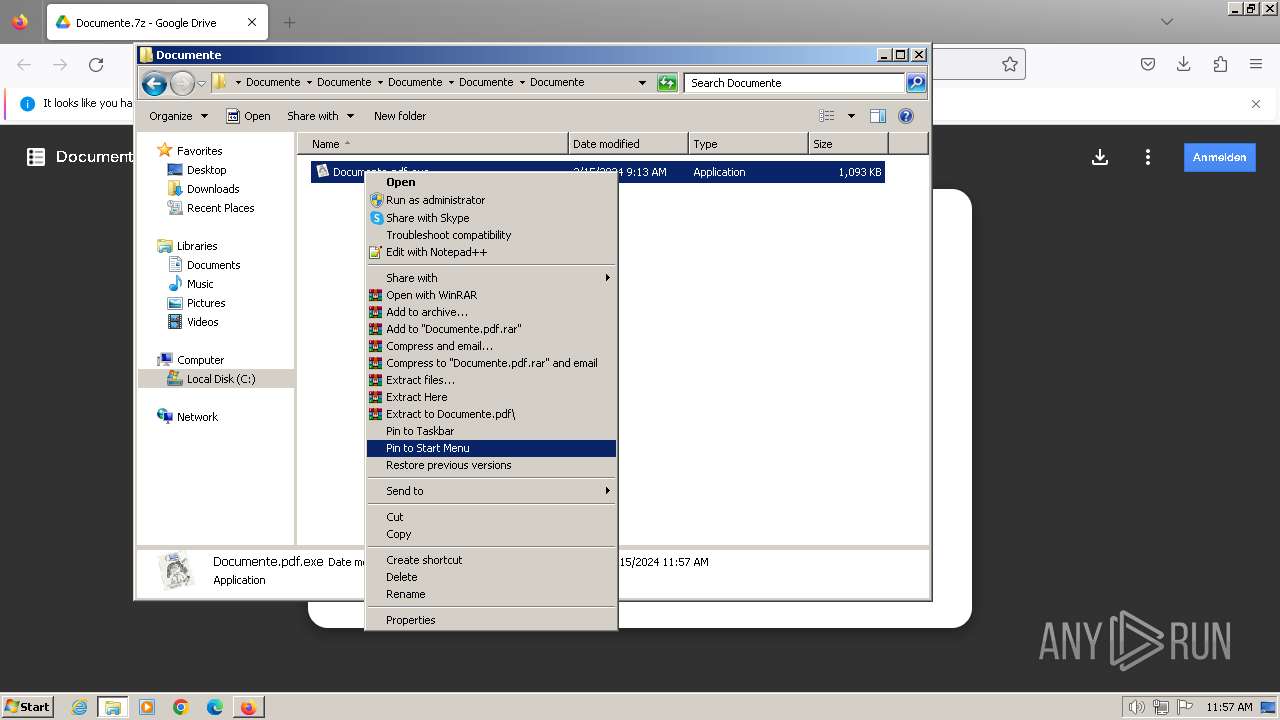Click the Explorer Help question mark icon
This screenshot has width=1280, height=720.
coord(906,116)
